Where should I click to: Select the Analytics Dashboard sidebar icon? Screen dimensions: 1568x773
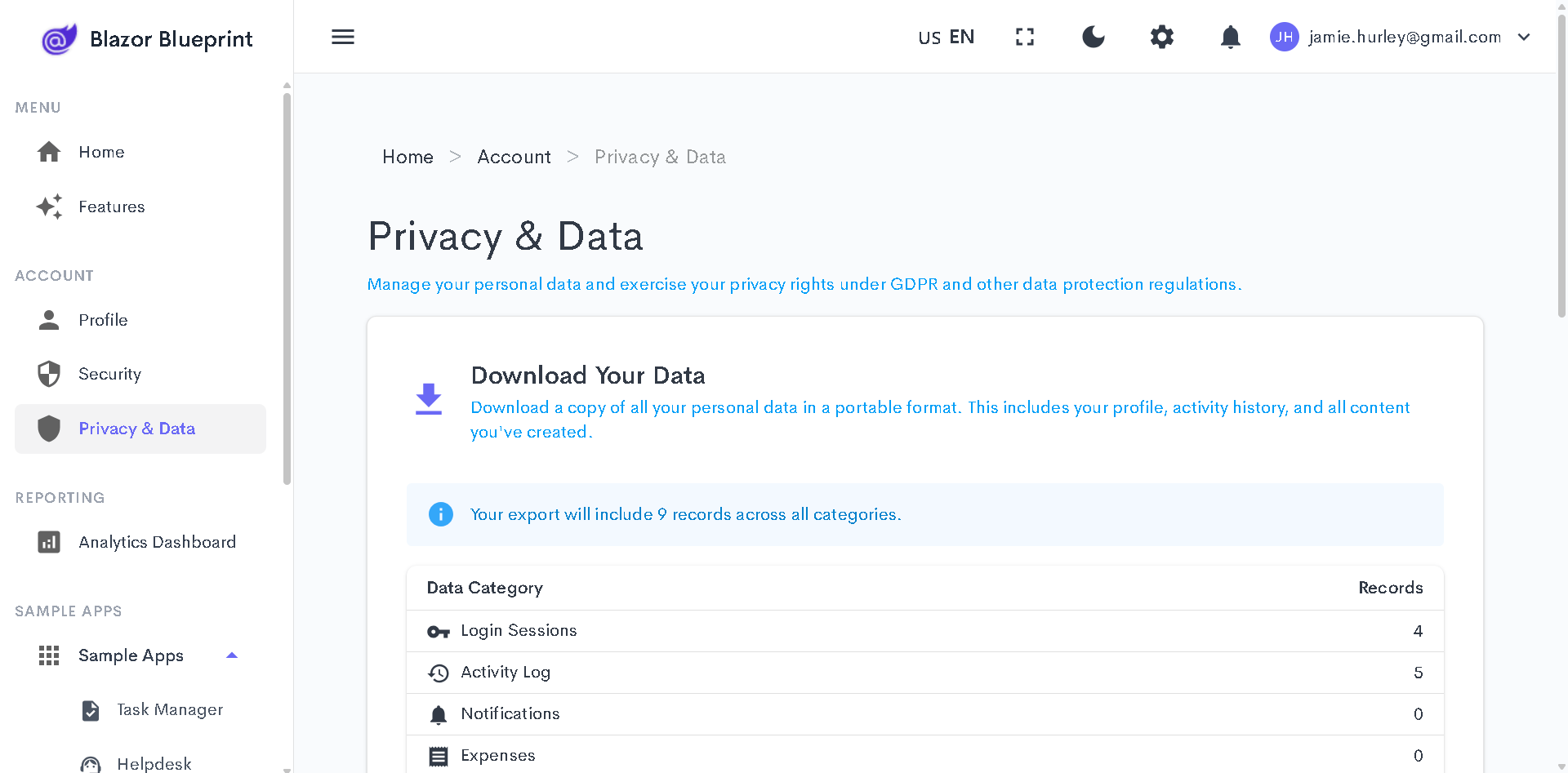pyautogui.click(x=49, y=541)
